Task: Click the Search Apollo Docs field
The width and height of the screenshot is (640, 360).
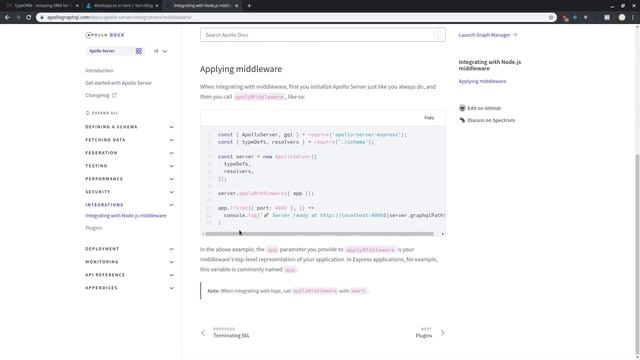Action: coord(322,35)
